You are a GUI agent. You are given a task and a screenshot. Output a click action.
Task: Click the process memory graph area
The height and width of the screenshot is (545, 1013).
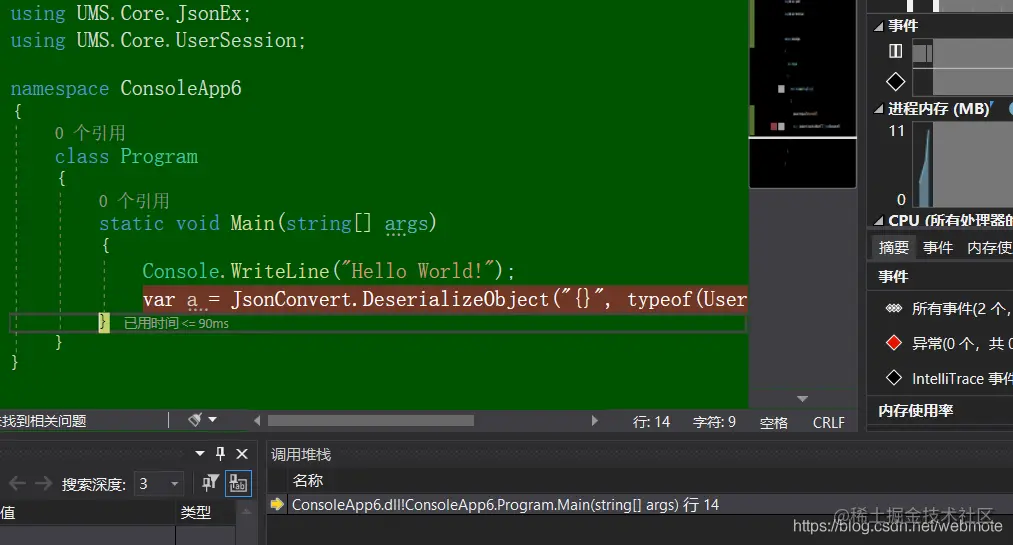963,164
